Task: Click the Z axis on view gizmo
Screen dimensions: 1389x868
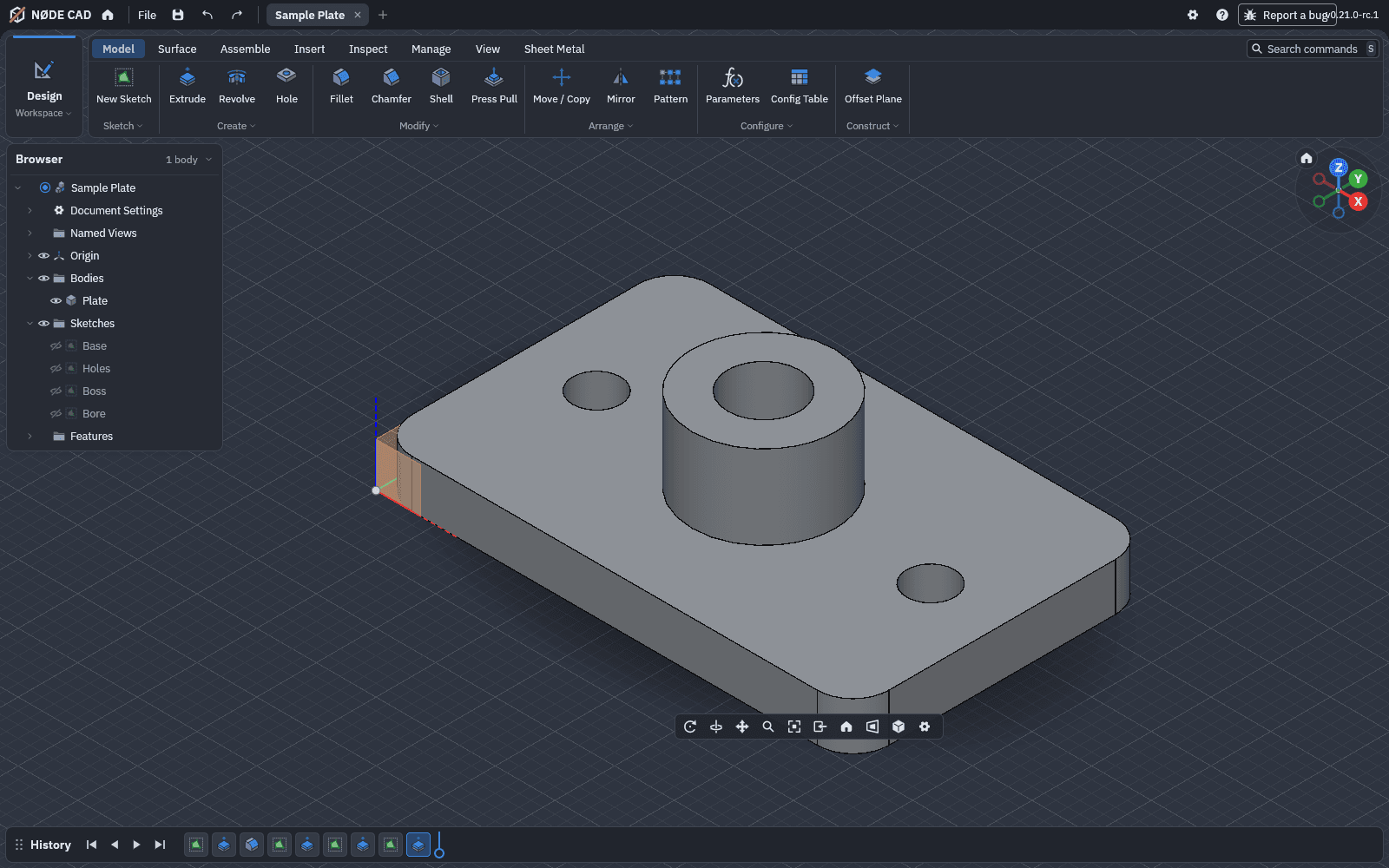Action: pos(1339,168)
